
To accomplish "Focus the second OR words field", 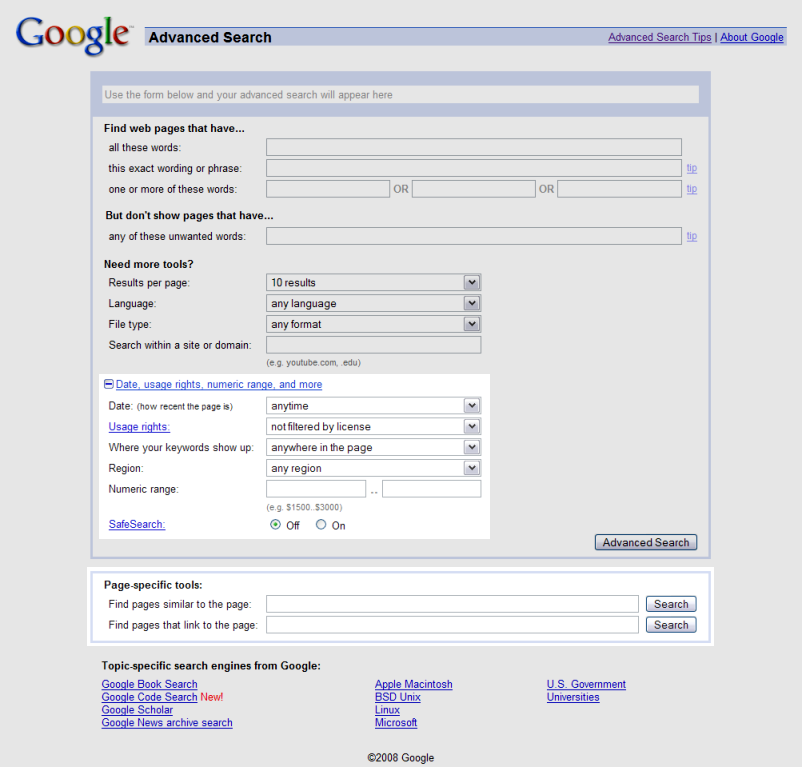I will pos(474,189).
